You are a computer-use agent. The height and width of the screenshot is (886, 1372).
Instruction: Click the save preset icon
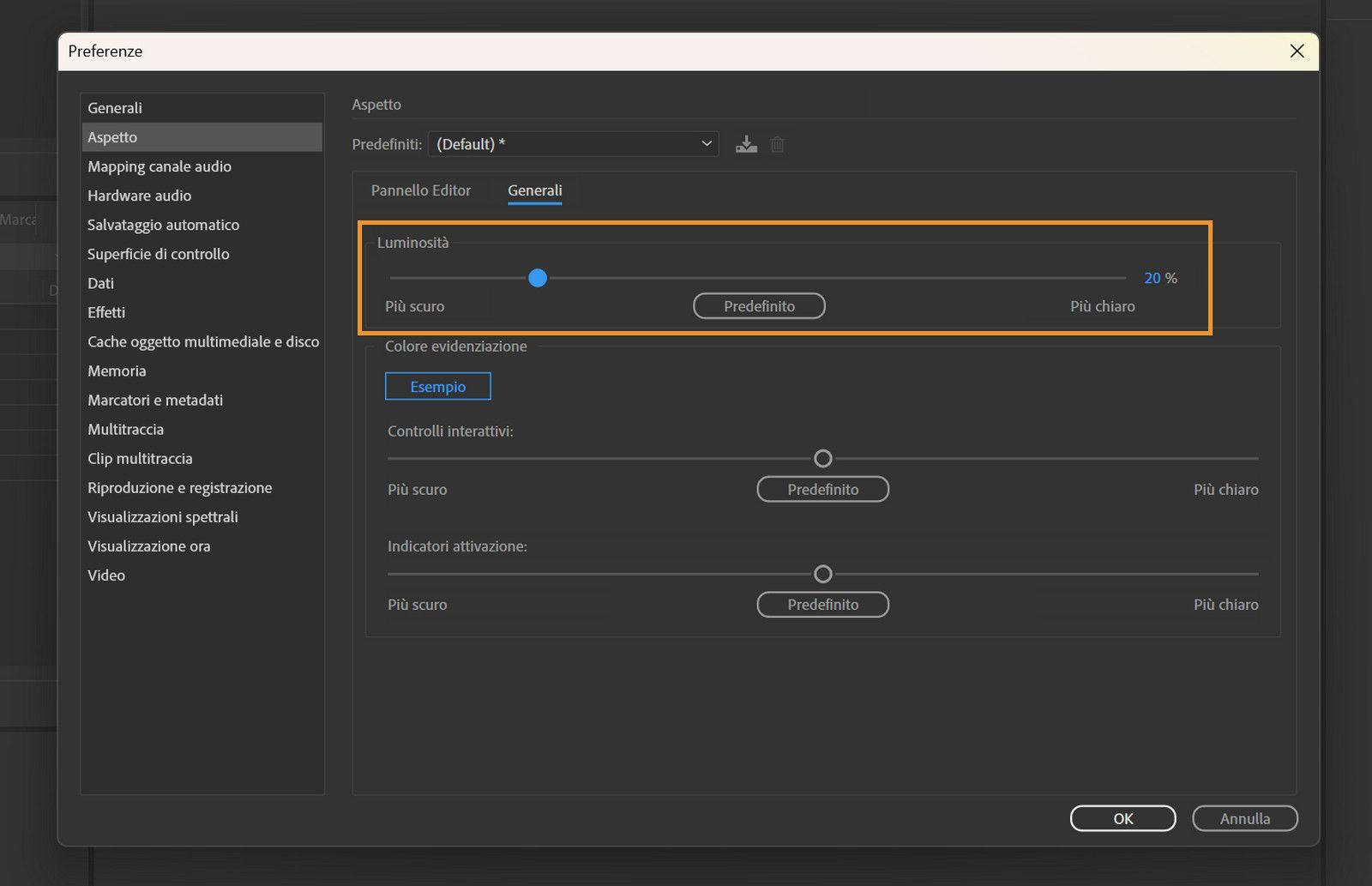tap(746, 144)
